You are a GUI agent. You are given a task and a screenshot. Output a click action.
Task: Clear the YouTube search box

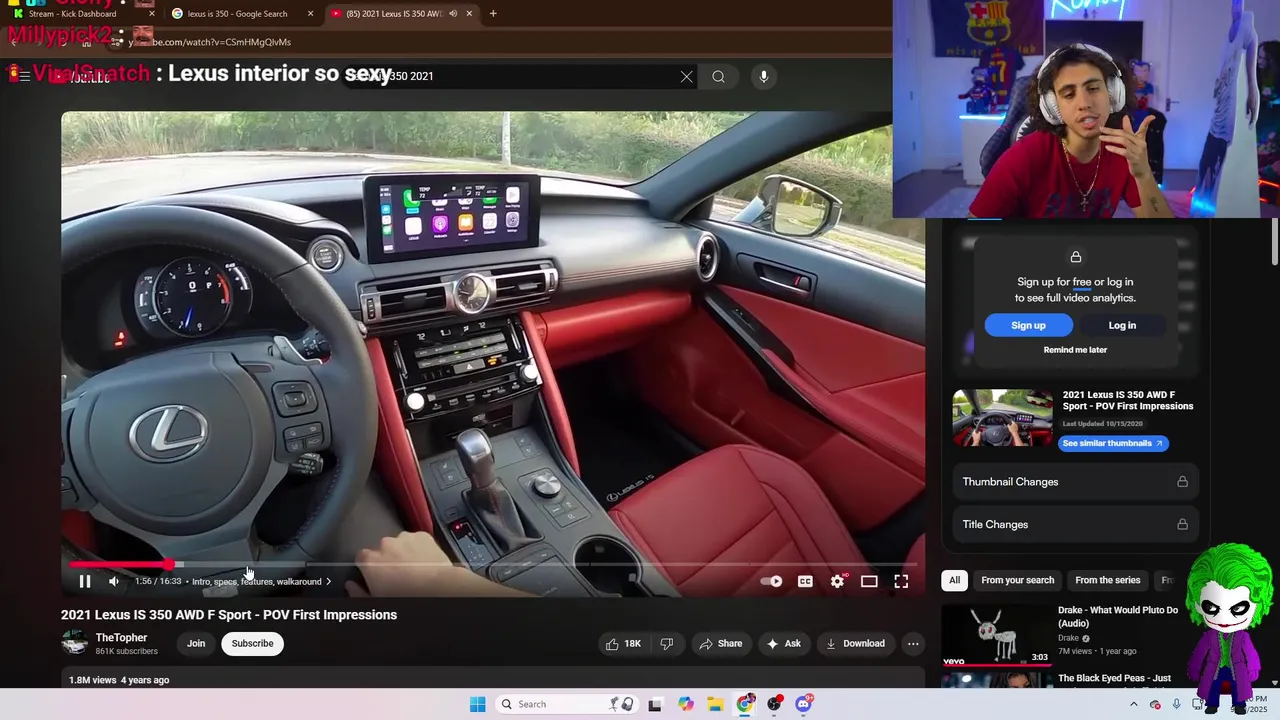[686, 76]
